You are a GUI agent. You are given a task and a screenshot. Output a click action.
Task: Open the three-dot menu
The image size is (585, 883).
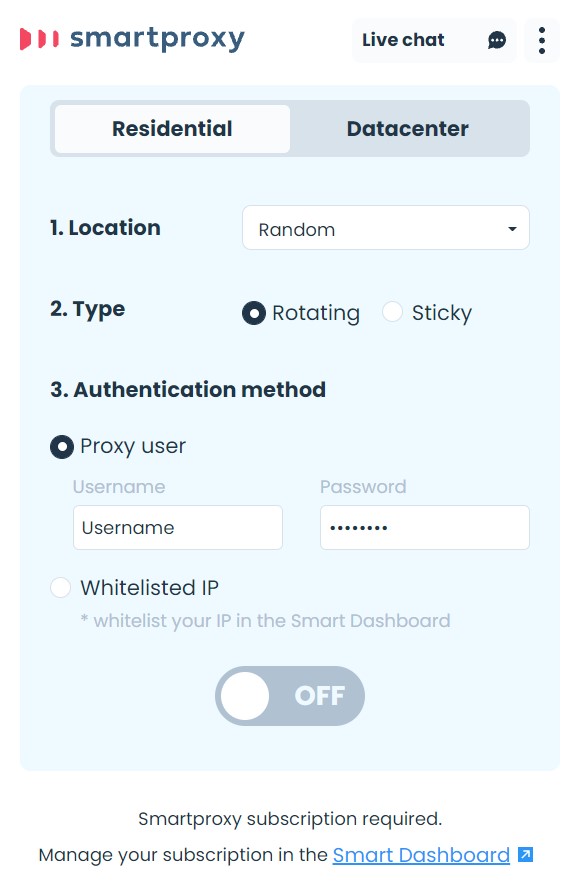click(x=542, y=40)
